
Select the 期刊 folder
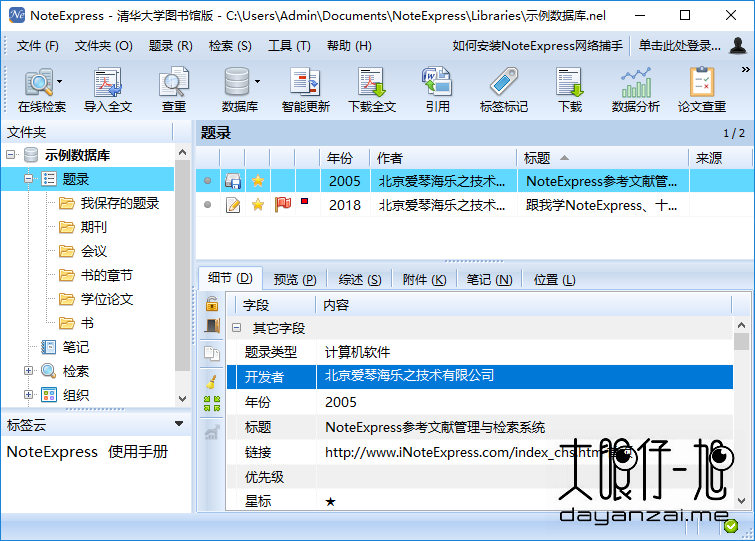93,227
